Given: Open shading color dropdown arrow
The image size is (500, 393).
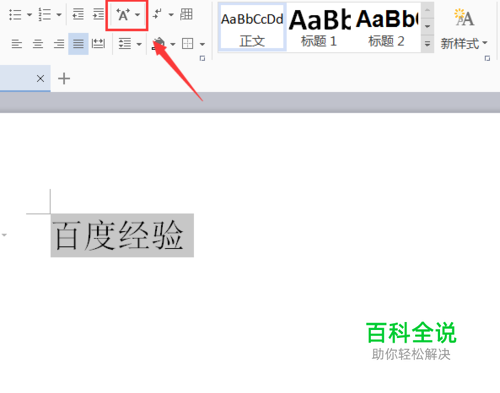Looking at the screenshot, I should tap(173, 44).
